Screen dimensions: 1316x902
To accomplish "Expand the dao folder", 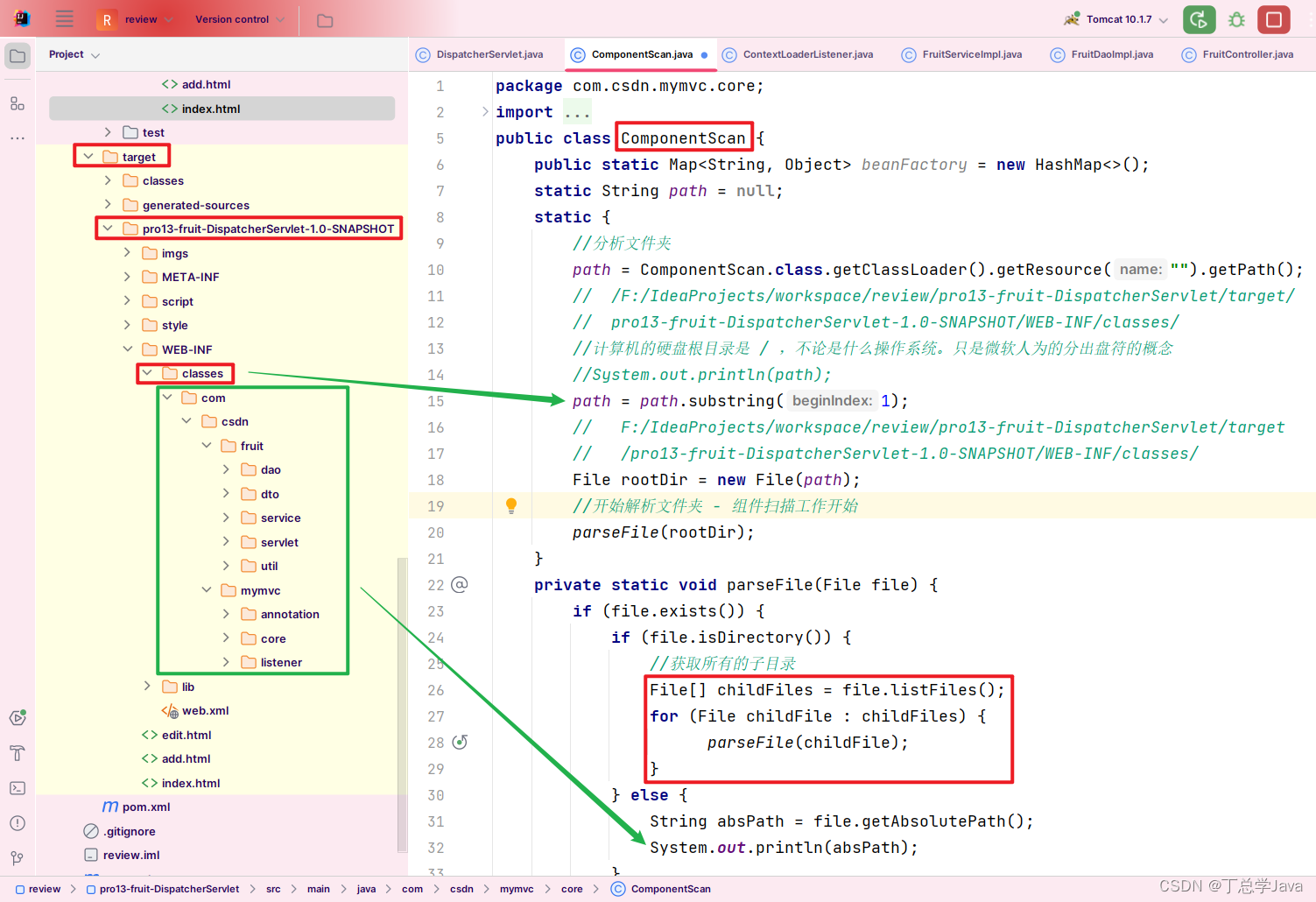I will 226,469.
